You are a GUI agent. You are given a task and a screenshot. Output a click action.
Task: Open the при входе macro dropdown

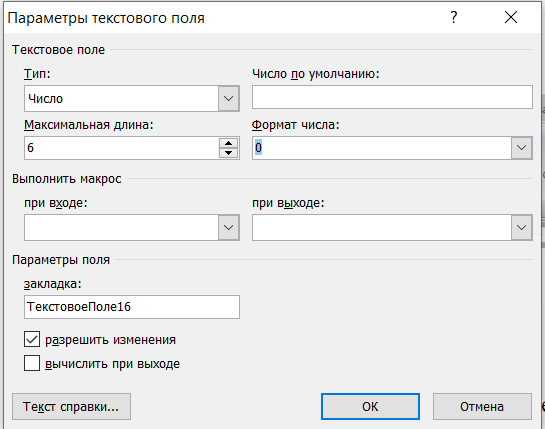click(x=228, y=227)
